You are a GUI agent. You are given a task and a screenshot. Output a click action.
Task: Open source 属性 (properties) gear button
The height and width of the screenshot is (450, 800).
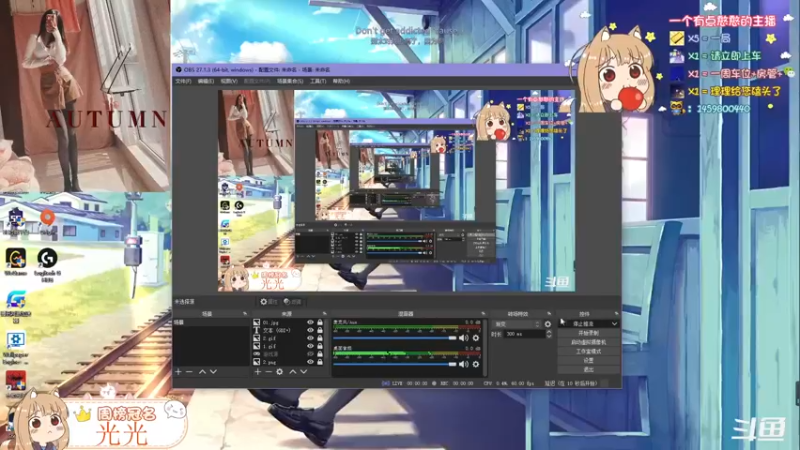(x=268, y=302)
